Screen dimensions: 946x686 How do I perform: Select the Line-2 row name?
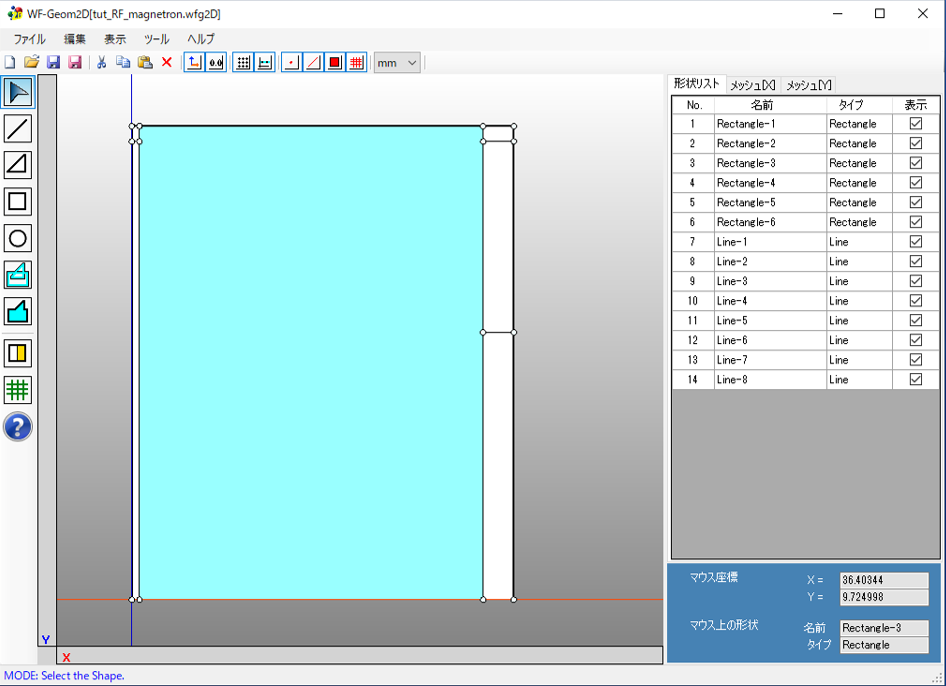[732, 262]
